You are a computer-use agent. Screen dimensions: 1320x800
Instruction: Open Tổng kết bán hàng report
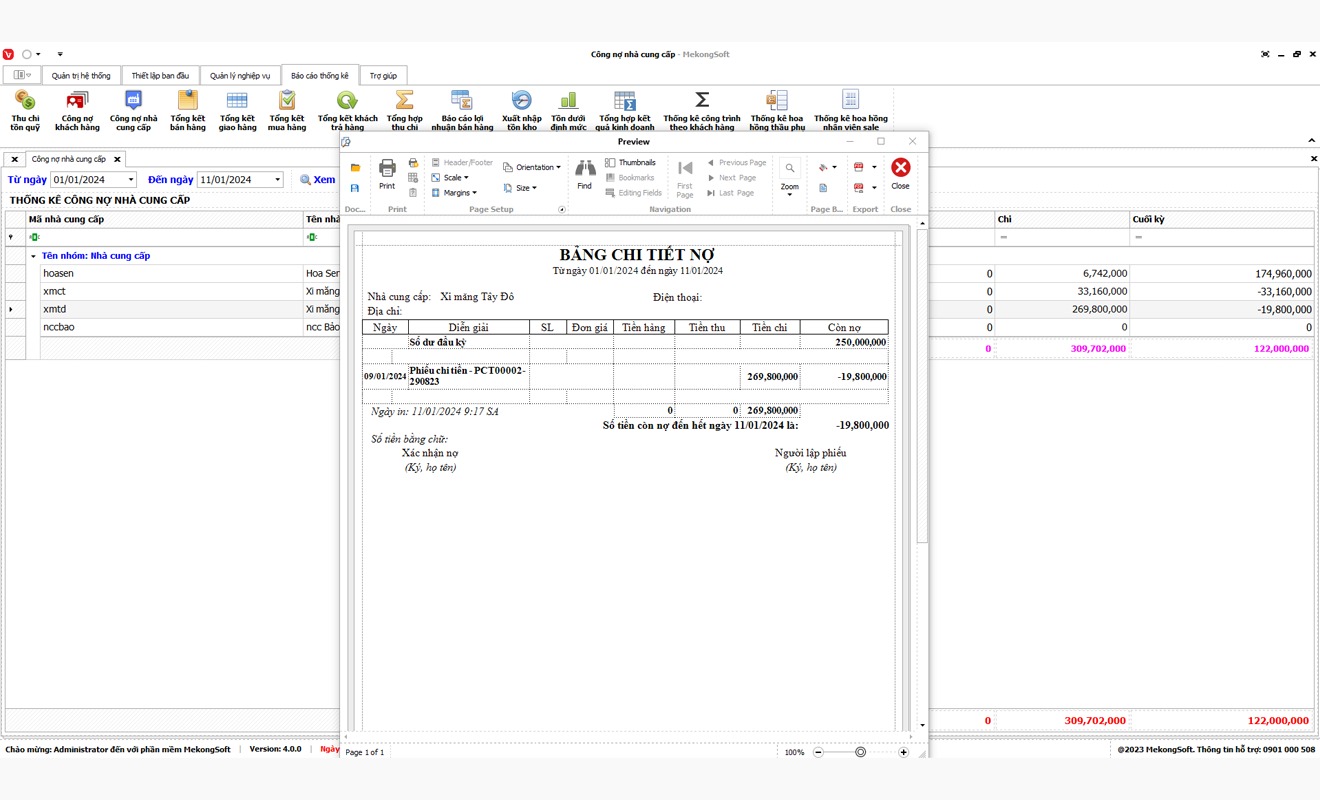(x=187, y=110)
